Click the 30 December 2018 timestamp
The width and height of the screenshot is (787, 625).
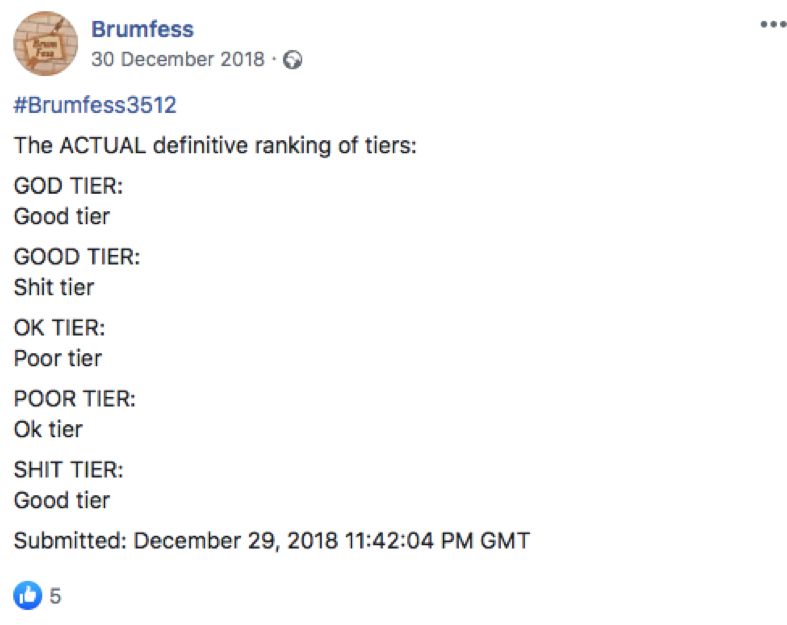click(178, 59)
